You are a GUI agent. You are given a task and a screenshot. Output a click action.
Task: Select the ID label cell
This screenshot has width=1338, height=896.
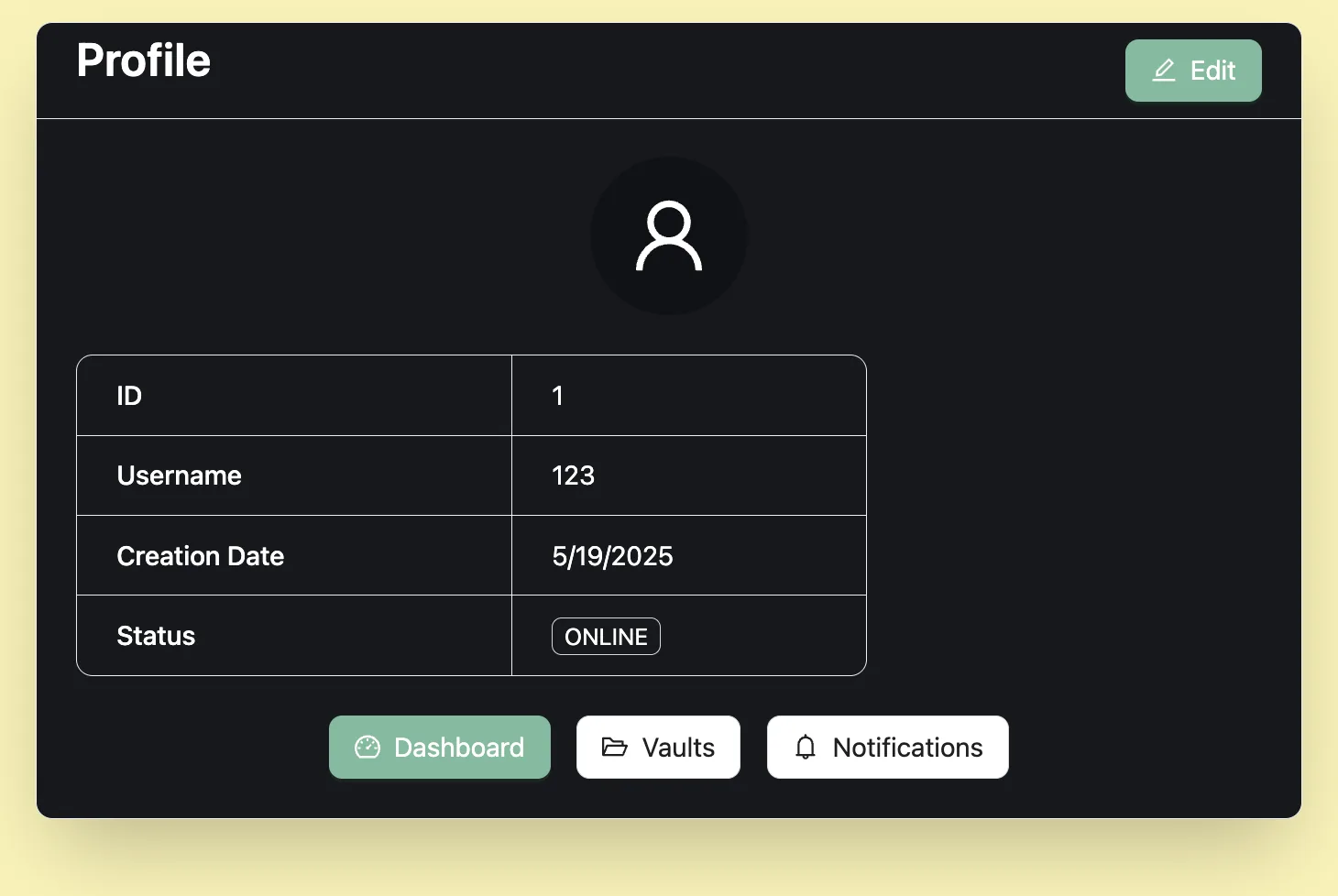point(294,396)
